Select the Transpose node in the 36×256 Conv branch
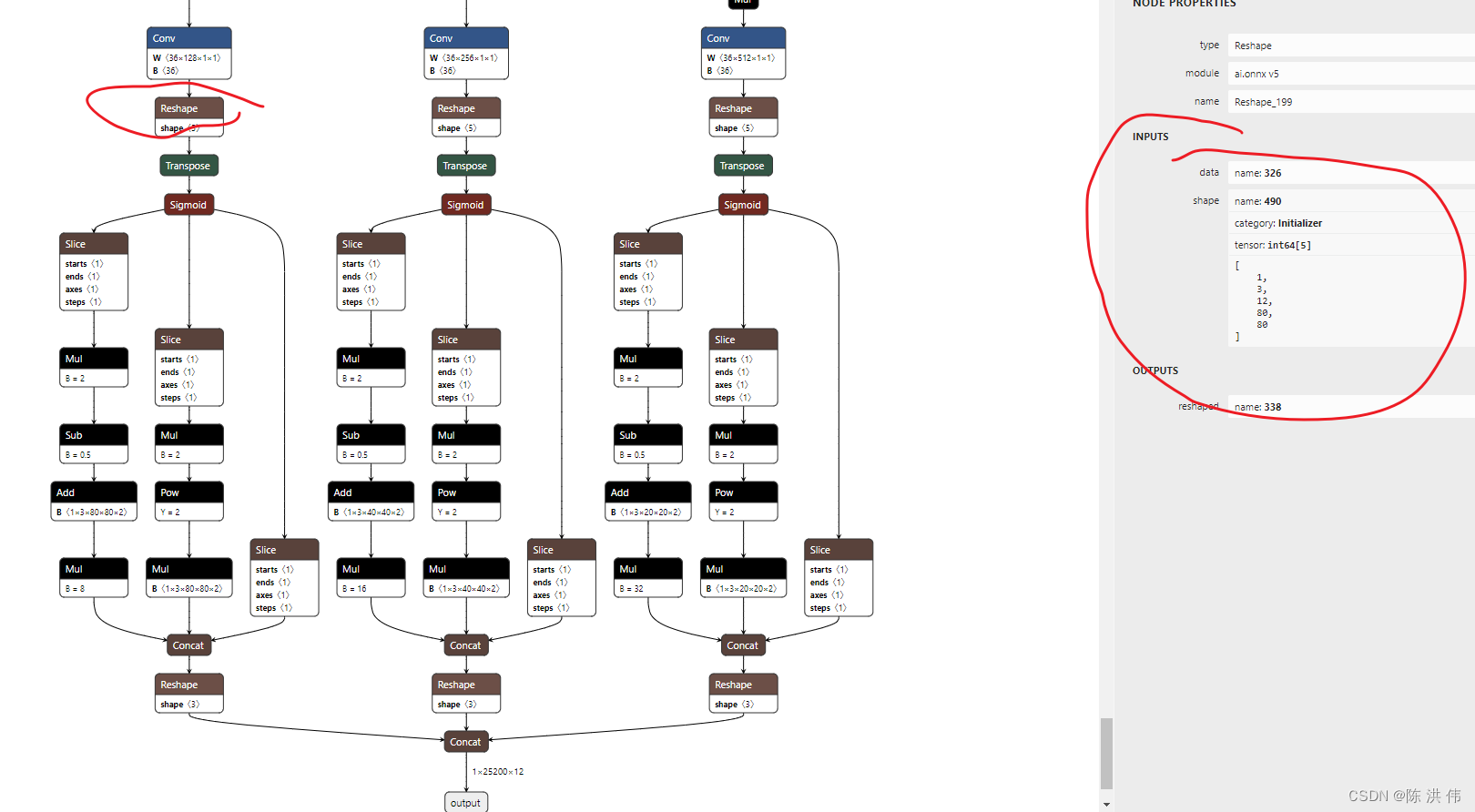The width and height of the screenshot is (1475, 812). 466,166
